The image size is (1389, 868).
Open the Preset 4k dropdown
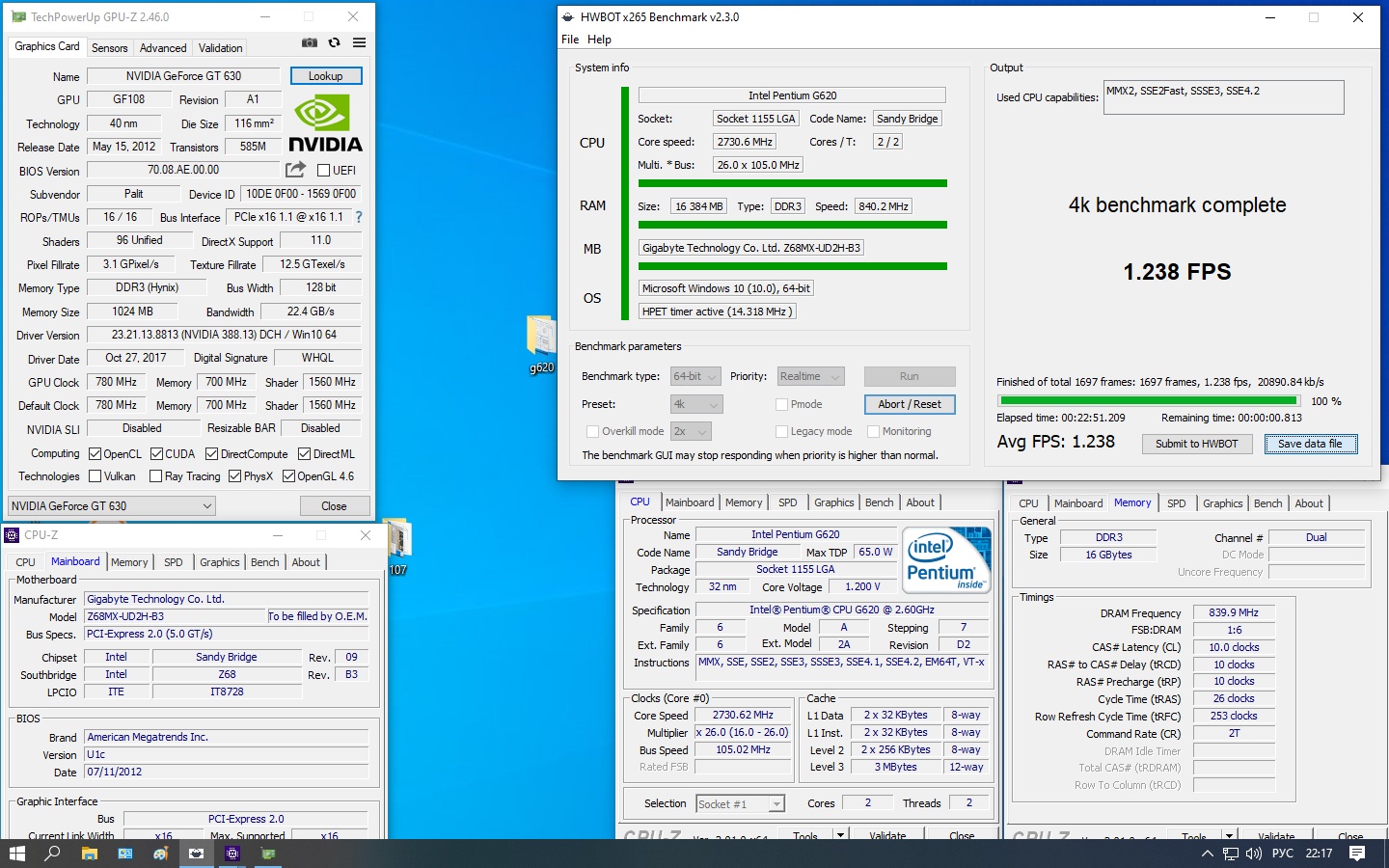(696, 404)
